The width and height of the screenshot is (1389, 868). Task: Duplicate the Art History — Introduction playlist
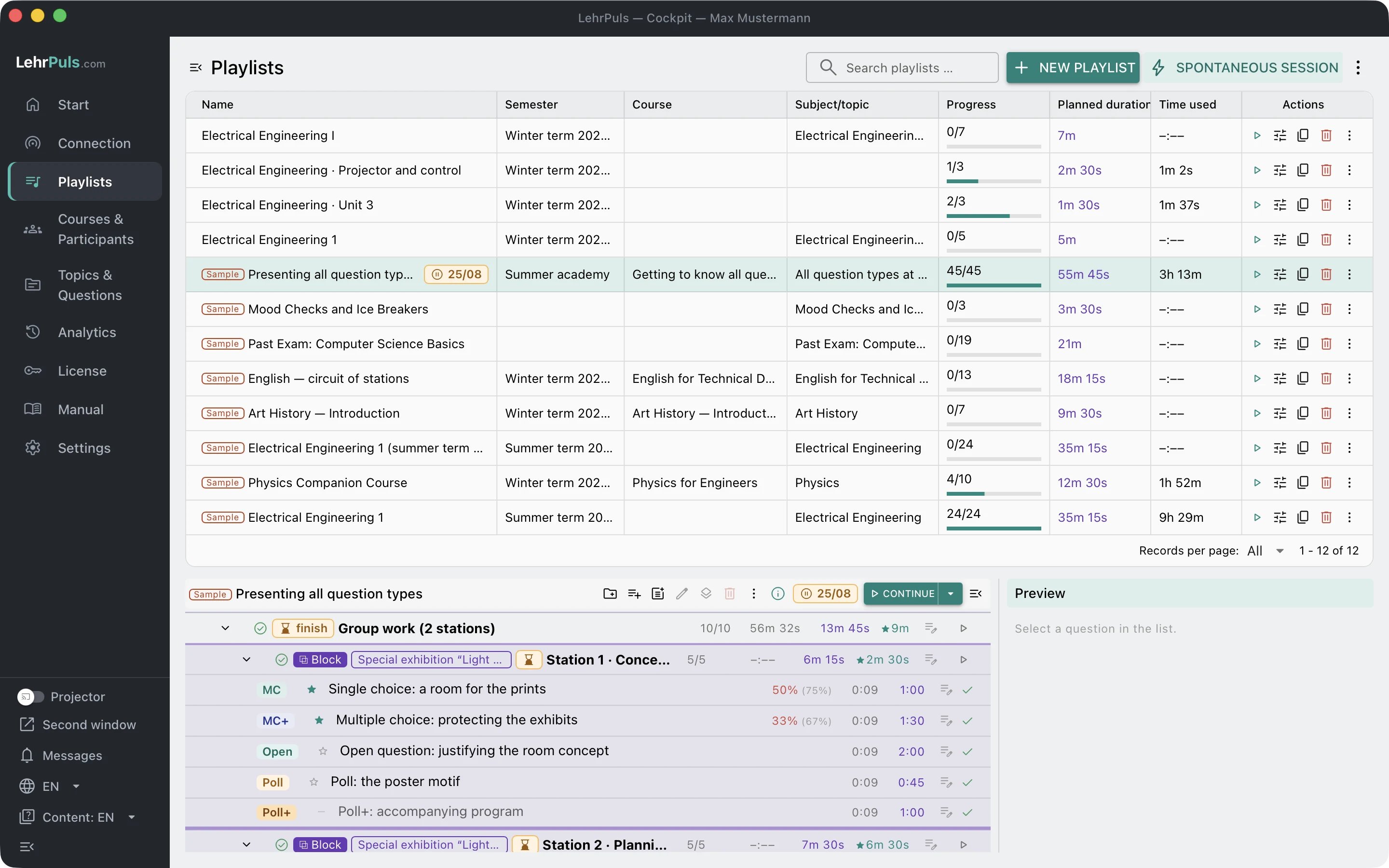coord(1303,413)
